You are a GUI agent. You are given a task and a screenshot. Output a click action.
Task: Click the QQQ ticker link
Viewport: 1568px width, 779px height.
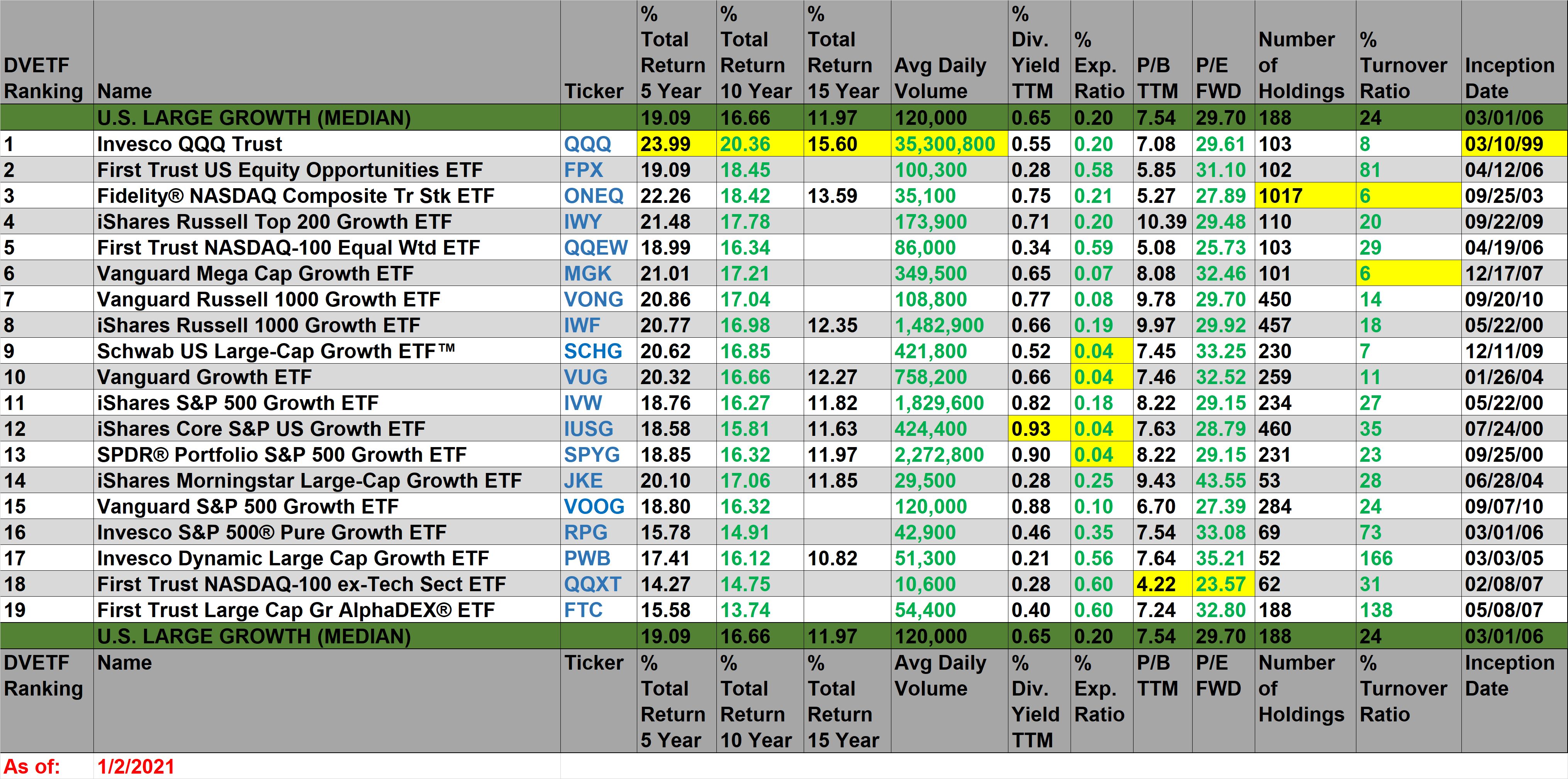tap(587, 145)
